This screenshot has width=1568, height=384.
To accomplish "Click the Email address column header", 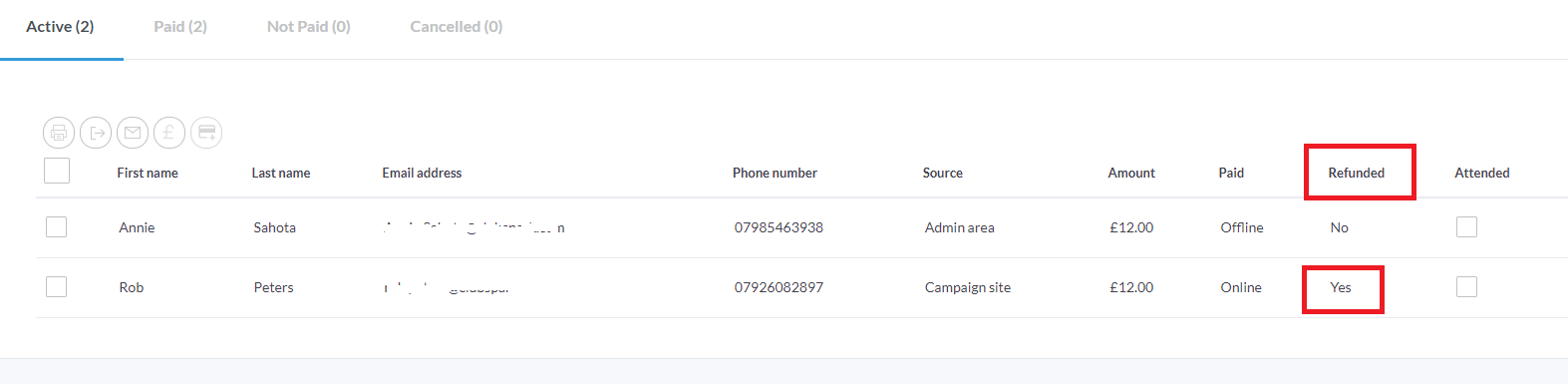I will (x=422, y=173).
